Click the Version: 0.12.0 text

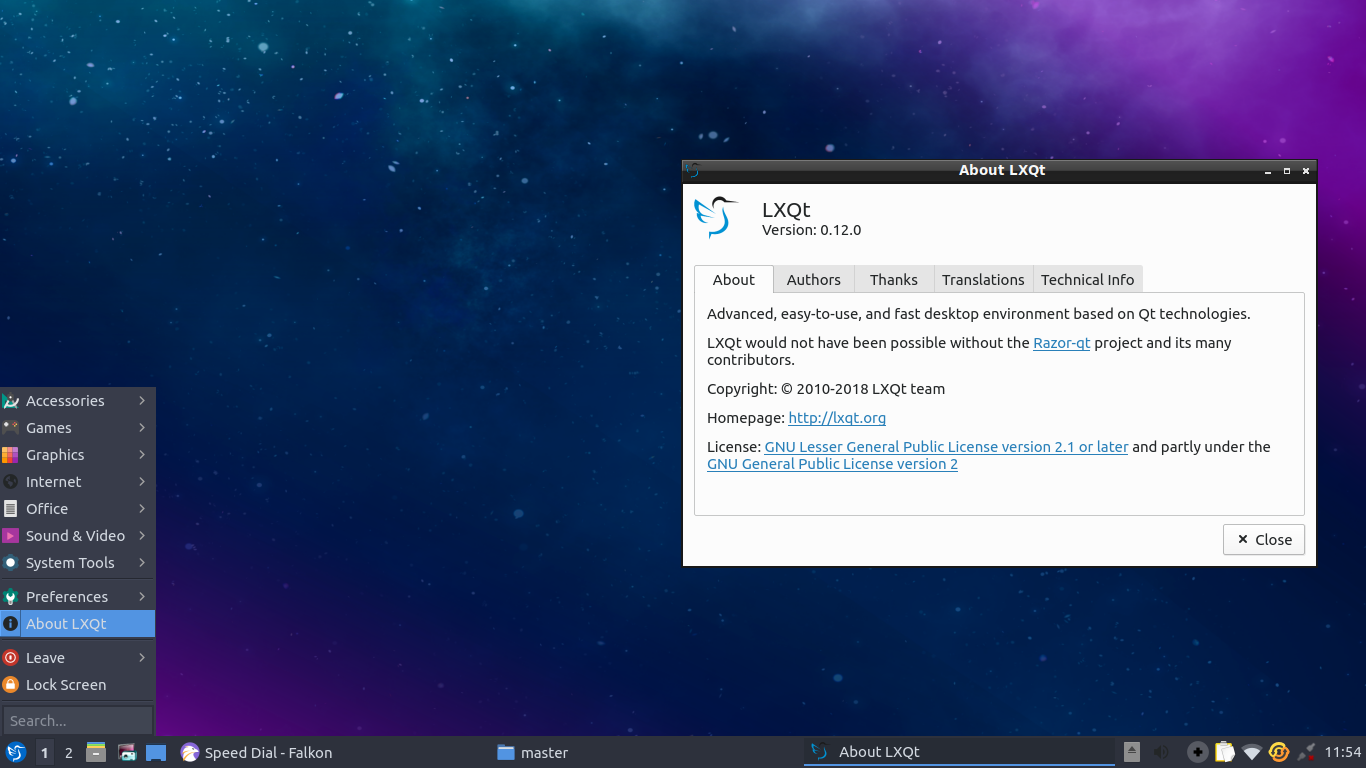[x=811, y=230]
